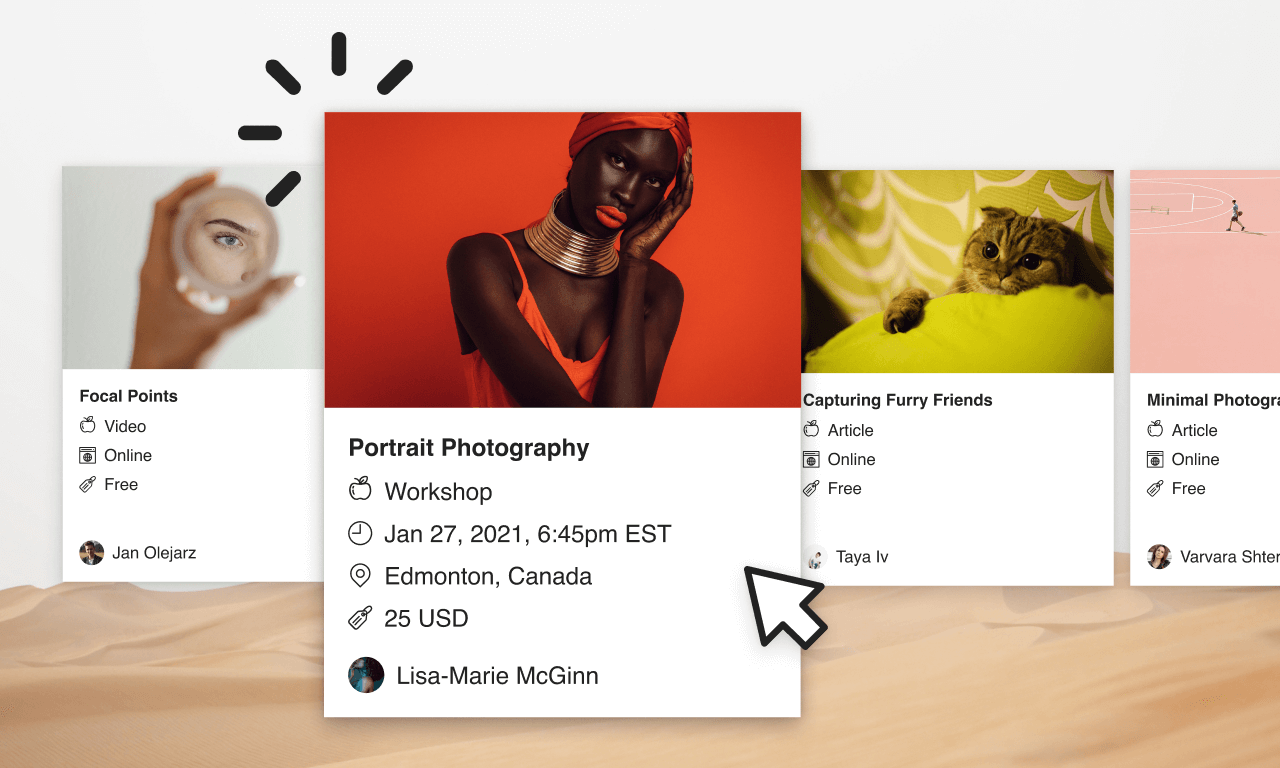Click the apple icon in Capturing Furry Friends card
This screenshot has height=768, width=1280.
(811, 429)
